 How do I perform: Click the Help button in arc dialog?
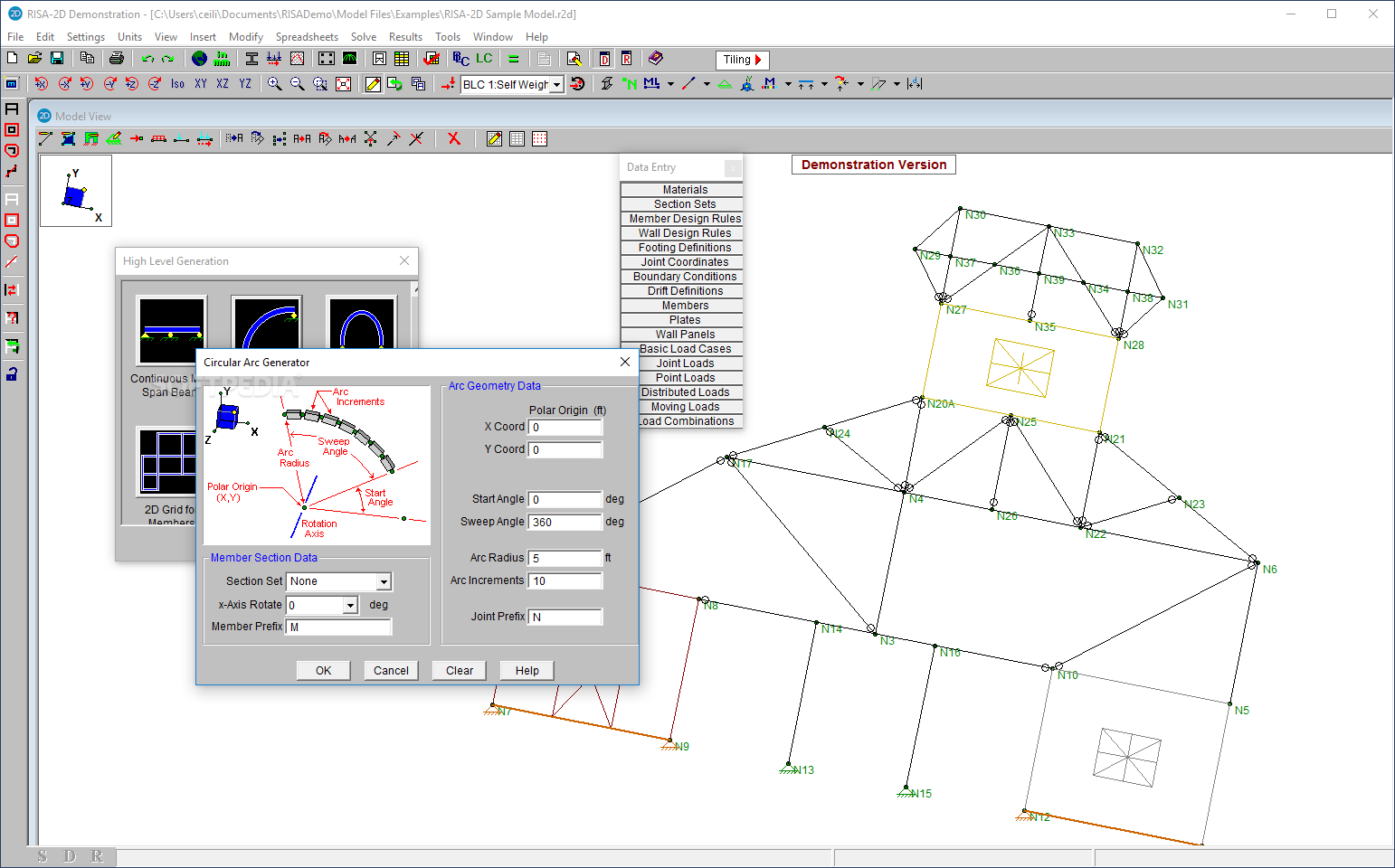527,670
